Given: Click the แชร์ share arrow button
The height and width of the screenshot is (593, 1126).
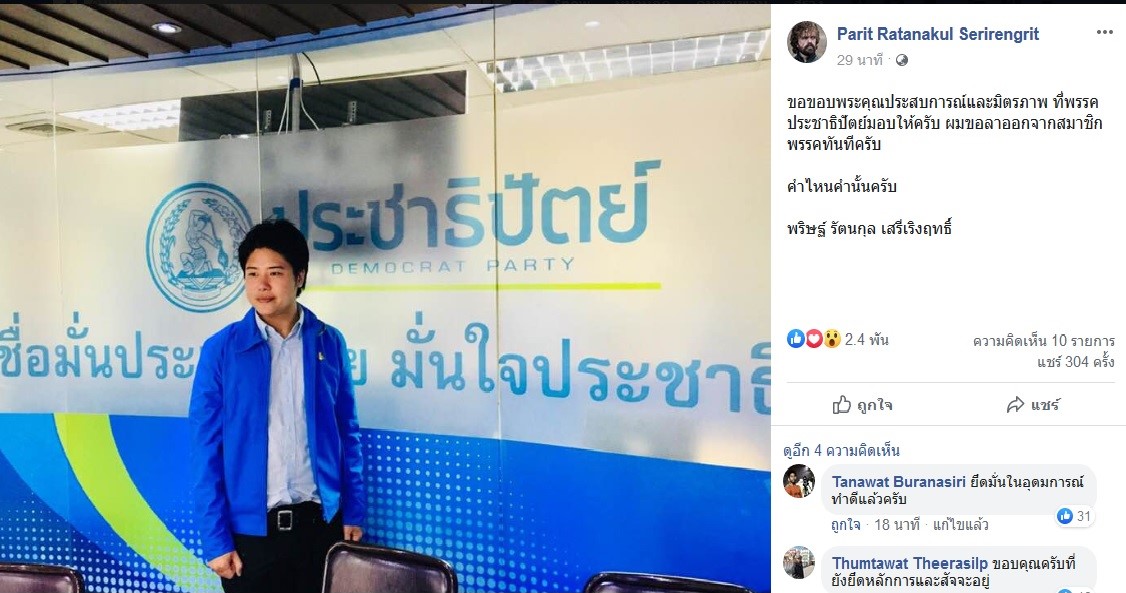Looking at the screenshot, I should click(1033, 405).
